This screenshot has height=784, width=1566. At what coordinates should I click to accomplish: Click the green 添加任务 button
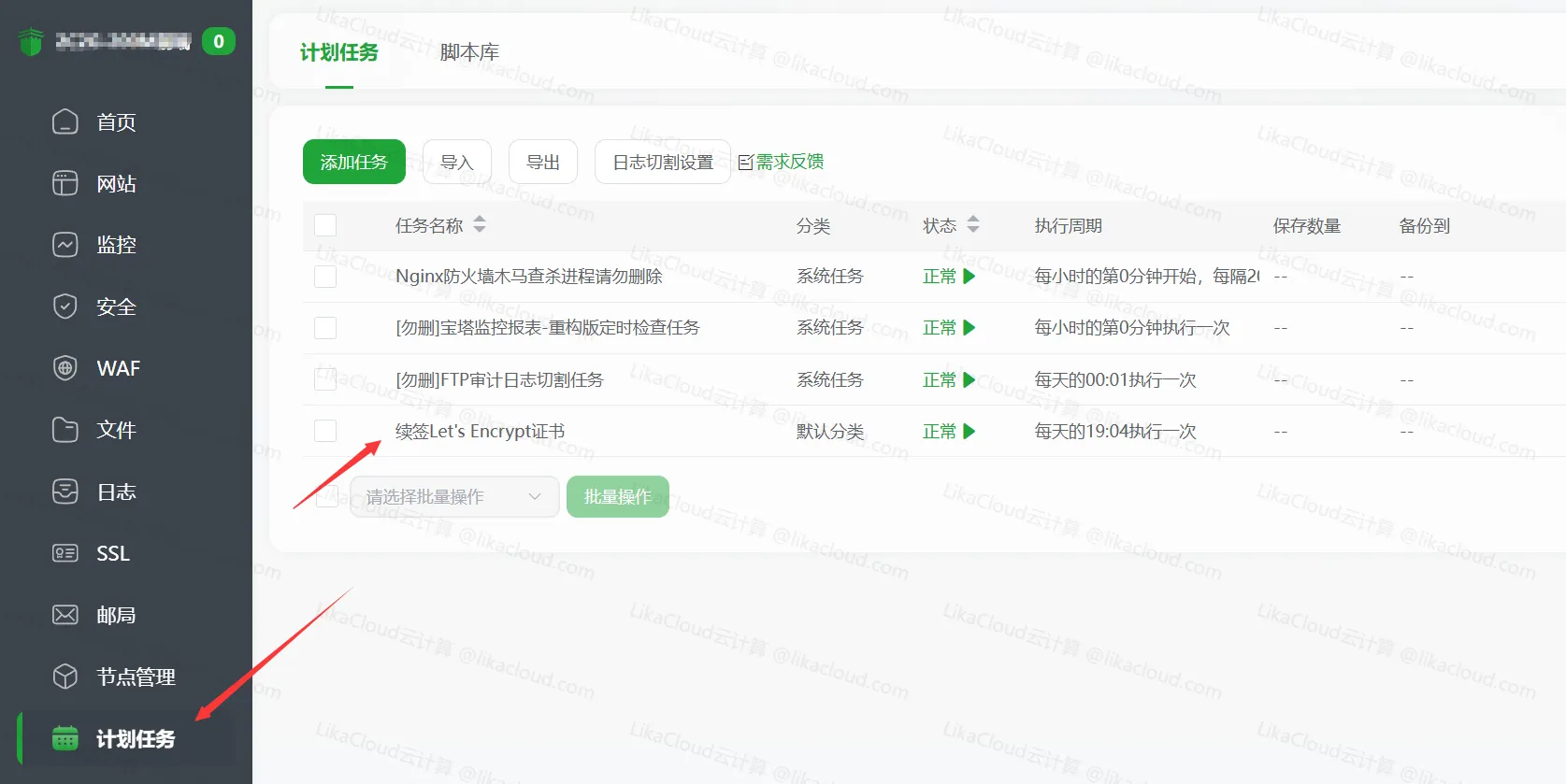coord(354,162)
